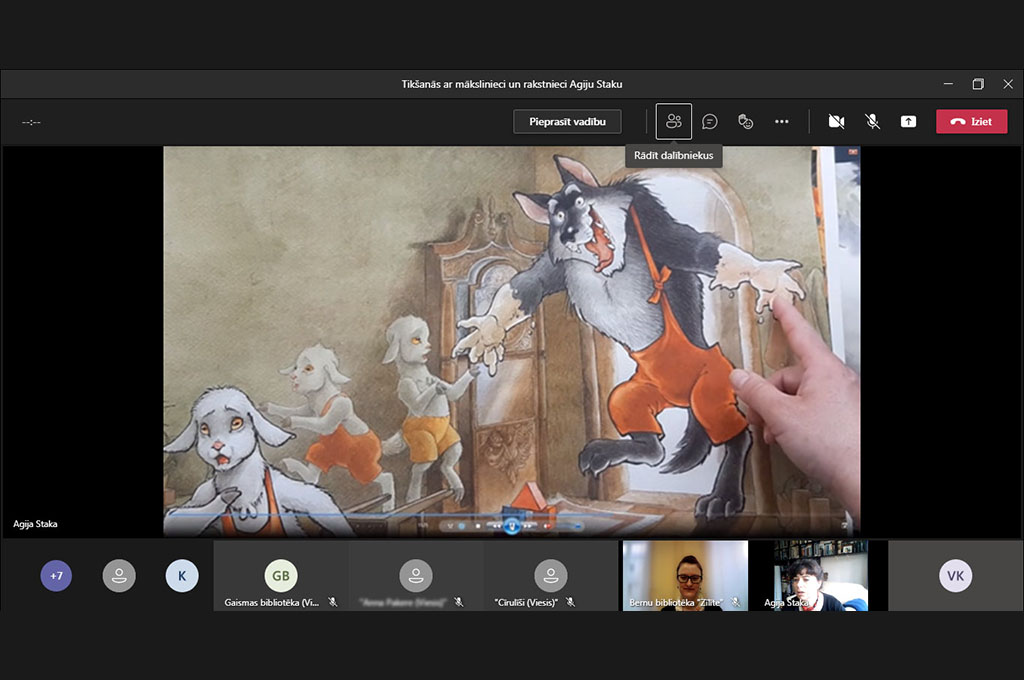Show the meeting participants panel

coord(673,121)
